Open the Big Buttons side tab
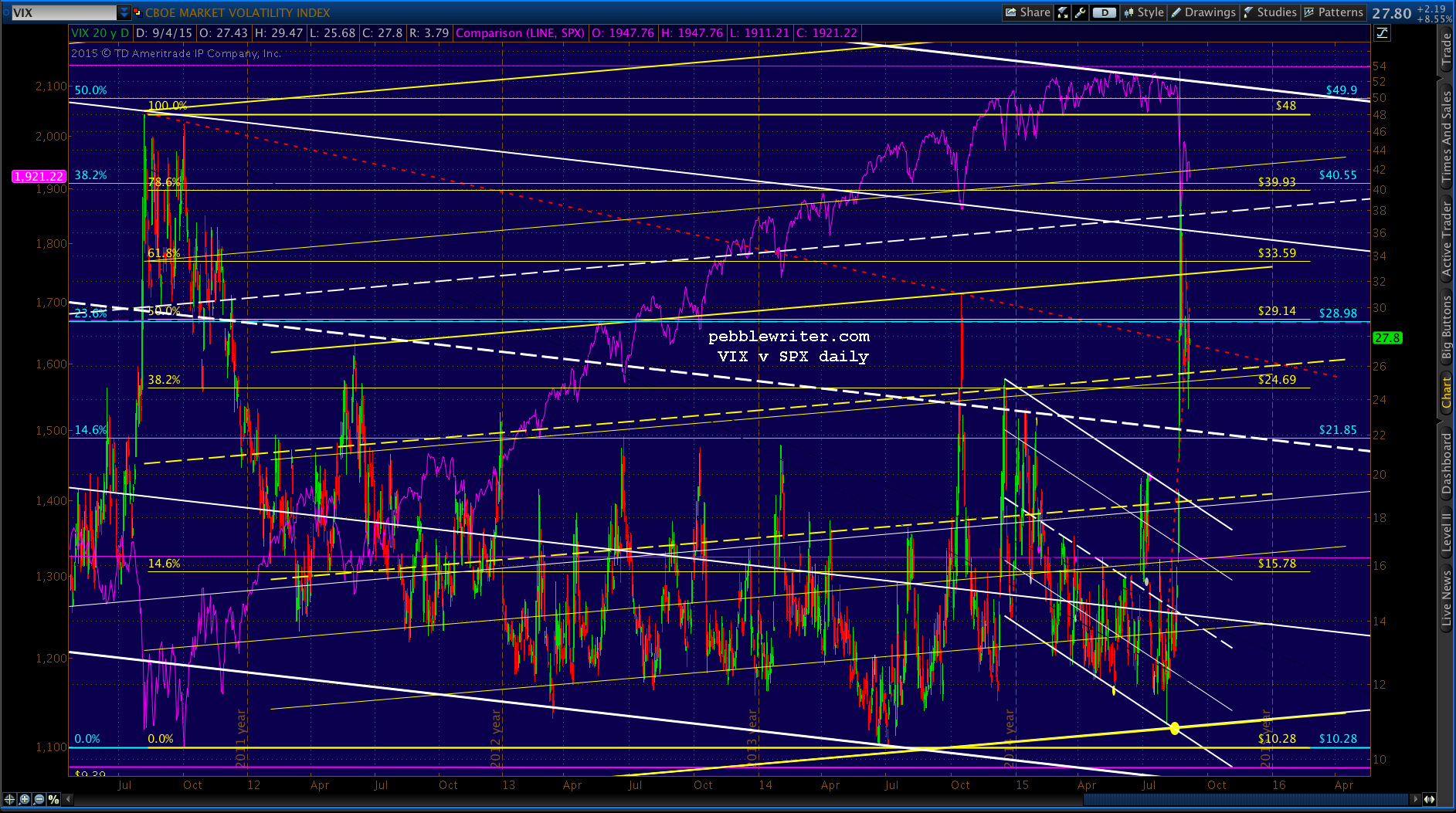This screenshot has width=1456, height=813. pos(1447,327)
